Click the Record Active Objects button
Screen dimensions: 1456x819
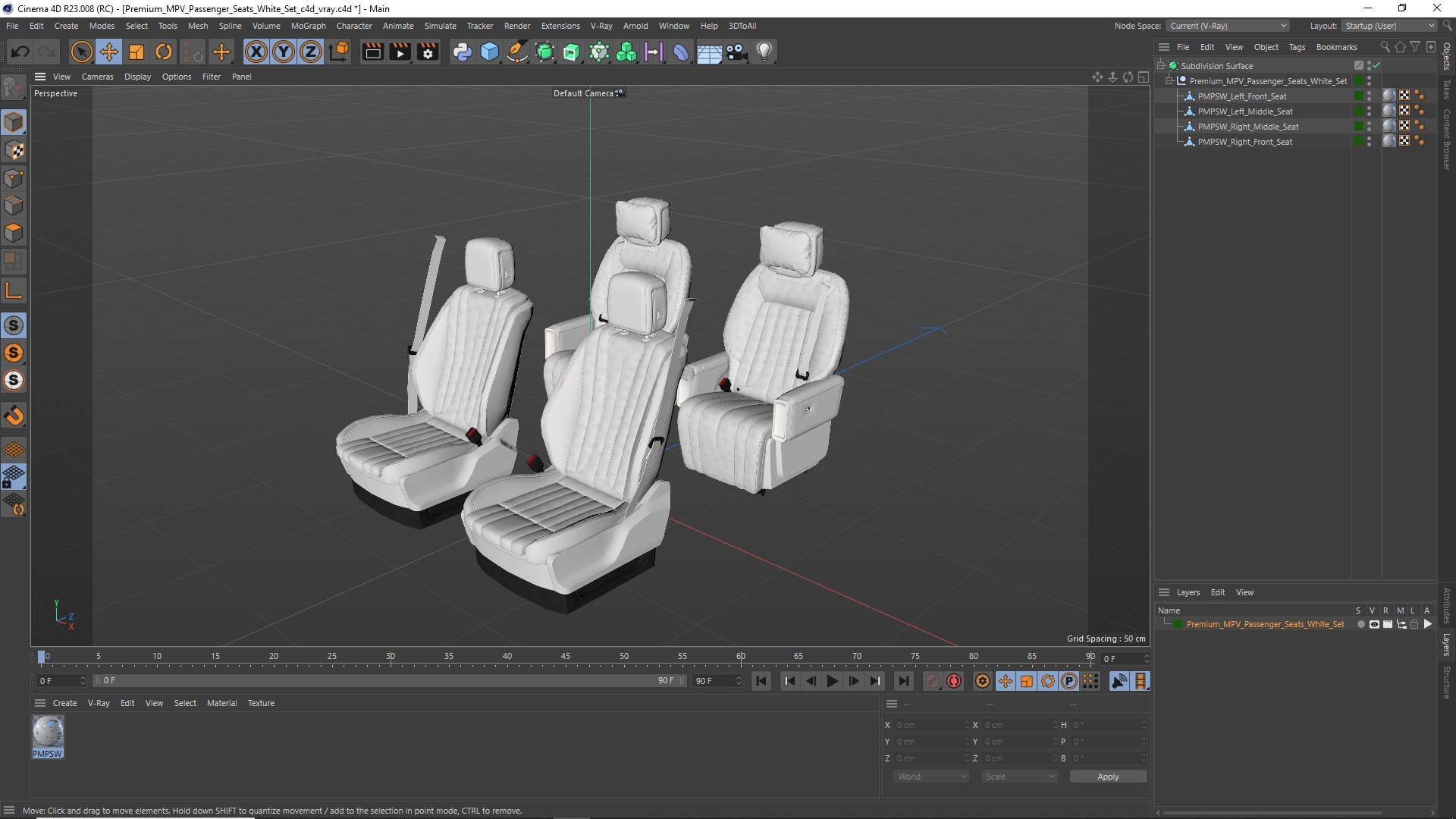[x=954, y=681]
